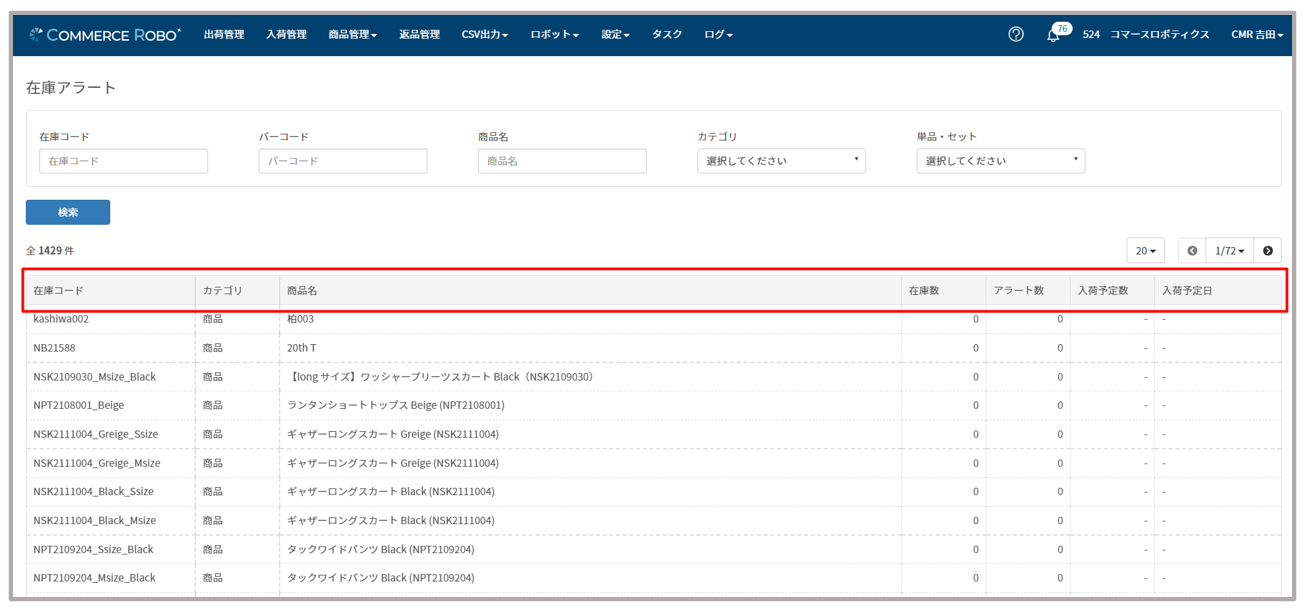Screen dimensions: 1305x610
Task: Open the CMR 吉田 user menu
Action: tap(1257, 34)
